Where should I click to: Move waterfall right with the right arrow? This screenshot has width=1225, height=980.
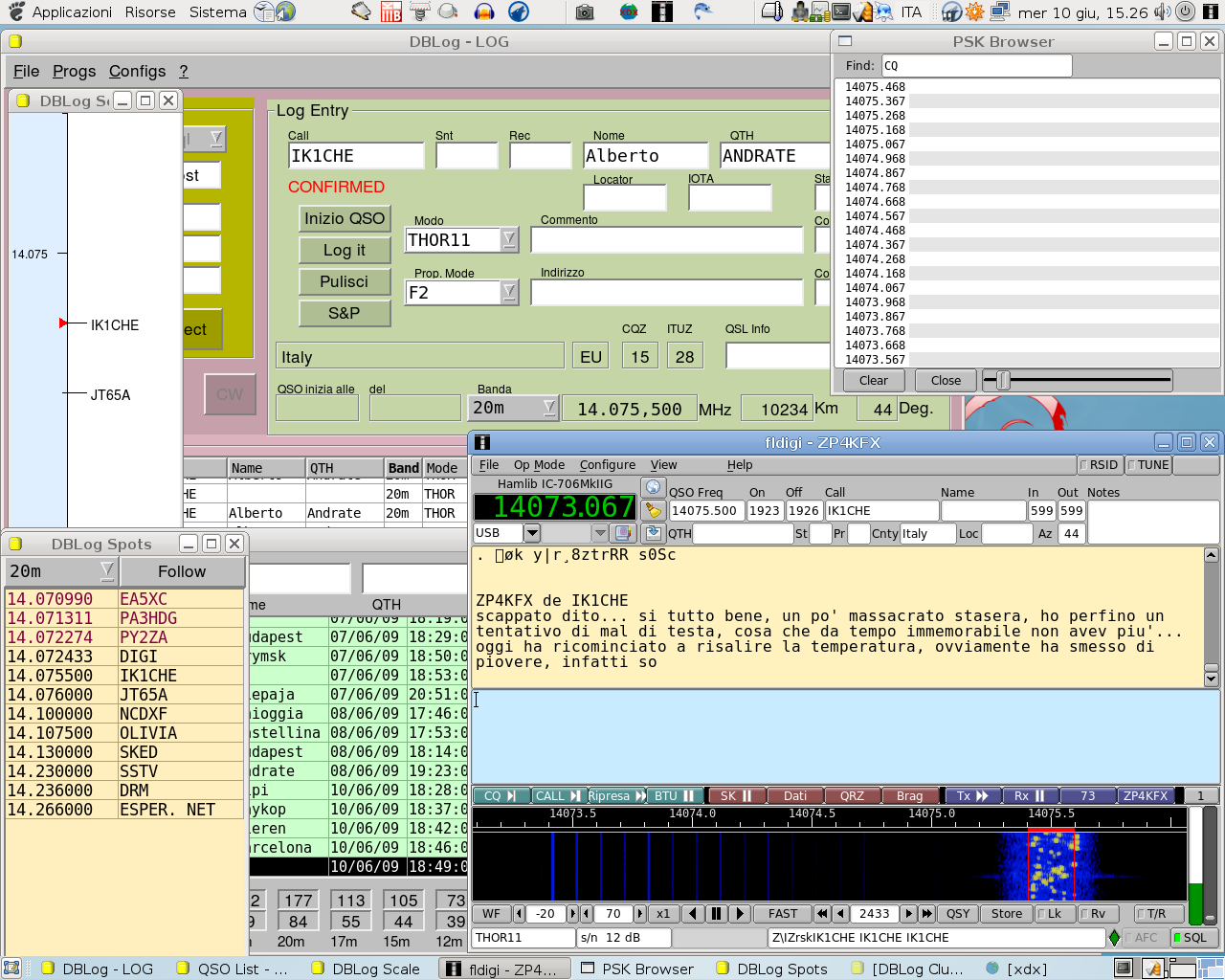point(738,914)
